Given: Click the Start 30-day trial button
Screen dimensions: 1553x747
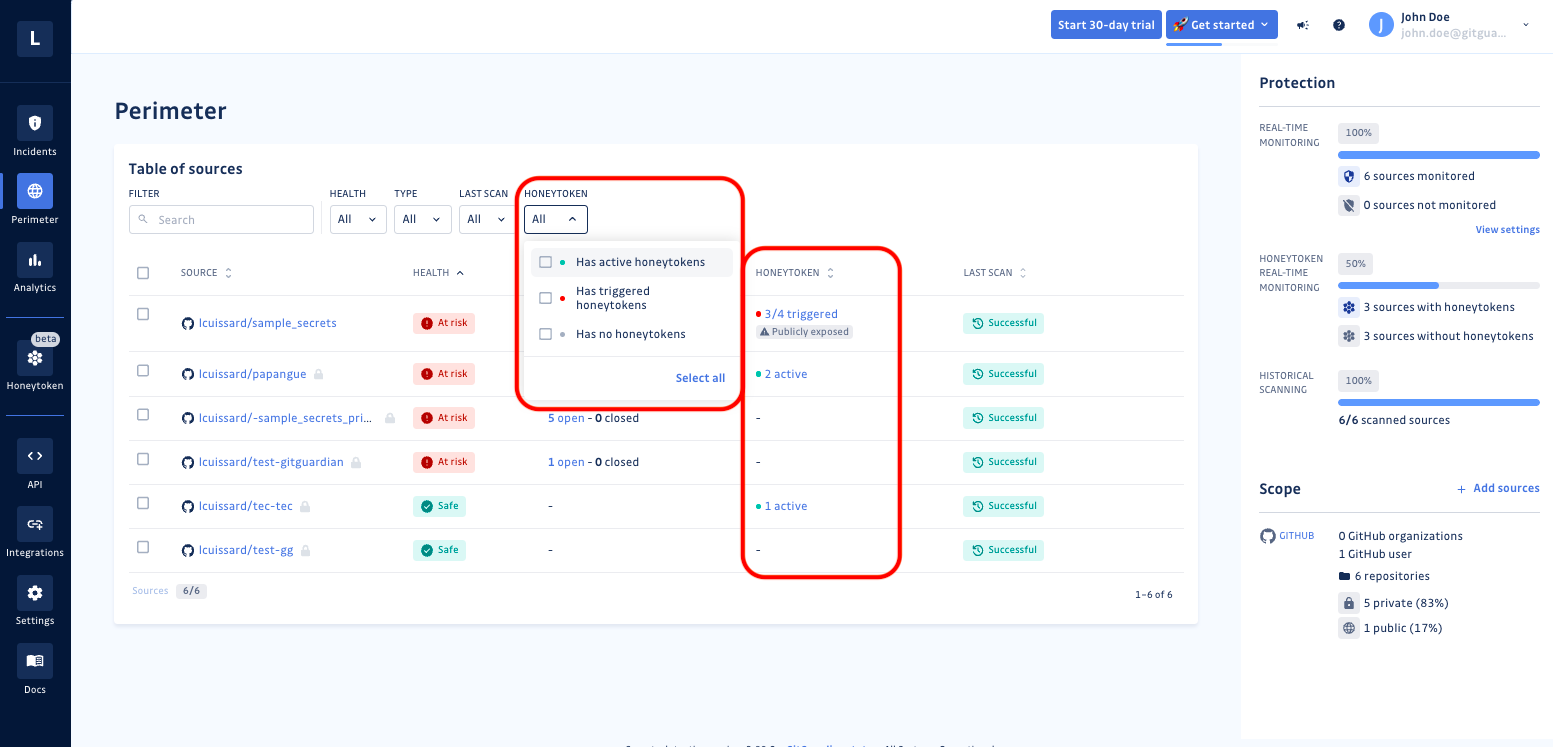Looking at the screenshot, I should click(x=1106, y=25).
